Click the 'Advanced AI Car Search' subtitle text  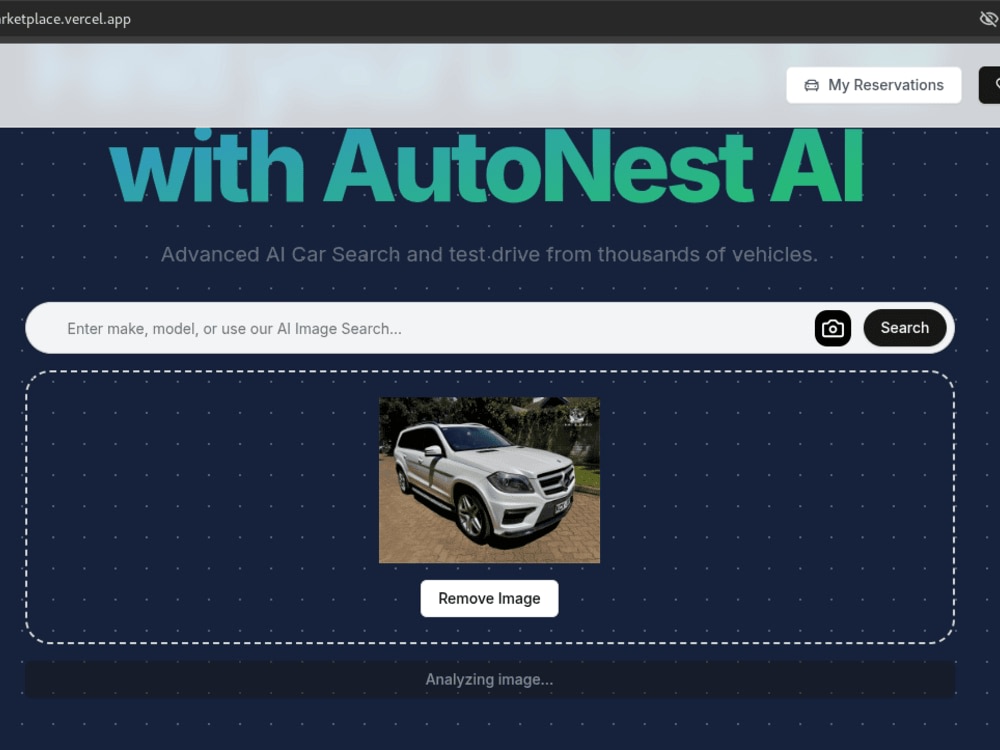click(489, 254)
